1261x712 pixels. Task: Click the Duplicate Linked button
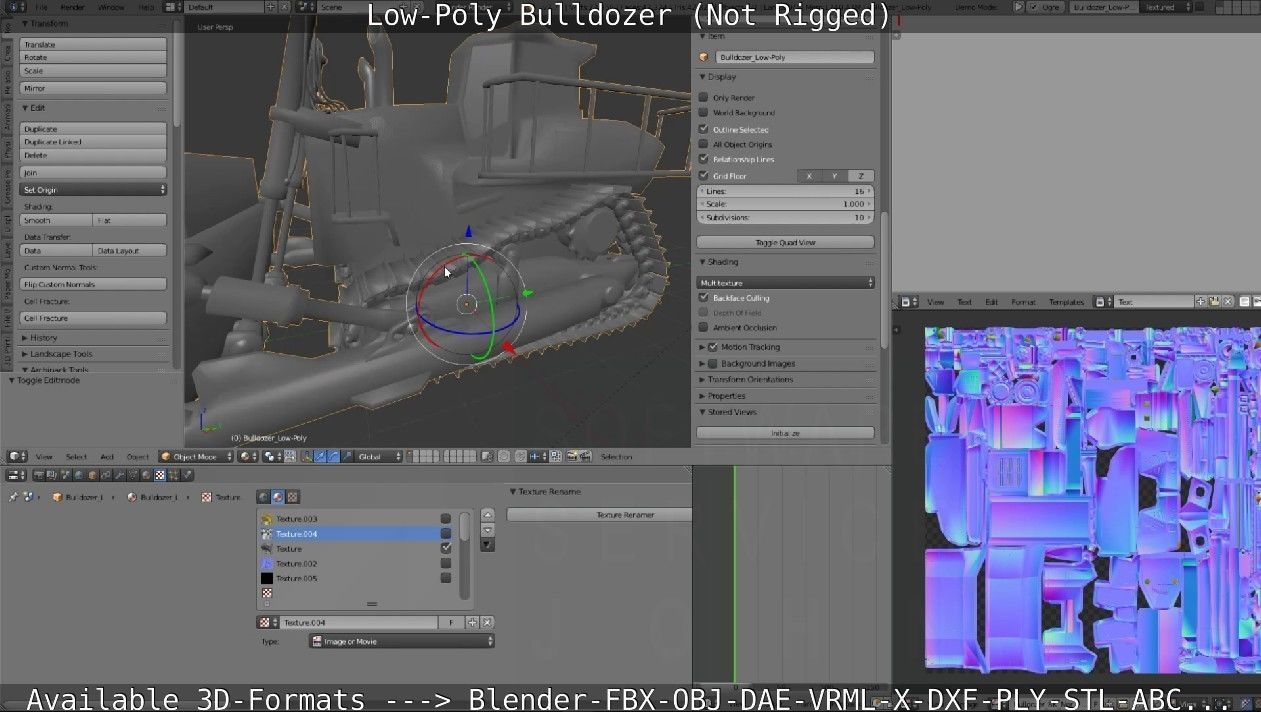tap(94, 142)
